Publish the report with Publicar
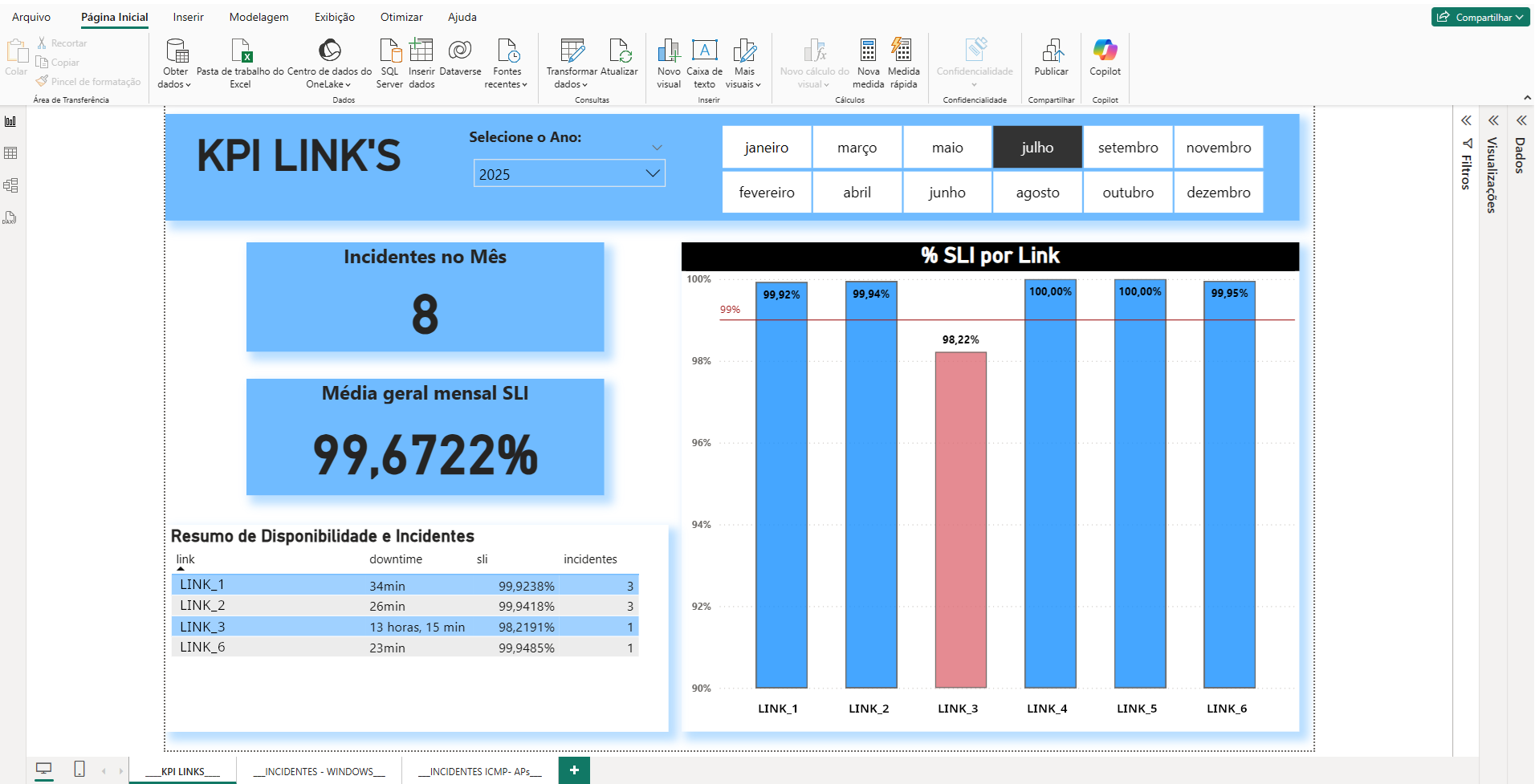 1051,64
